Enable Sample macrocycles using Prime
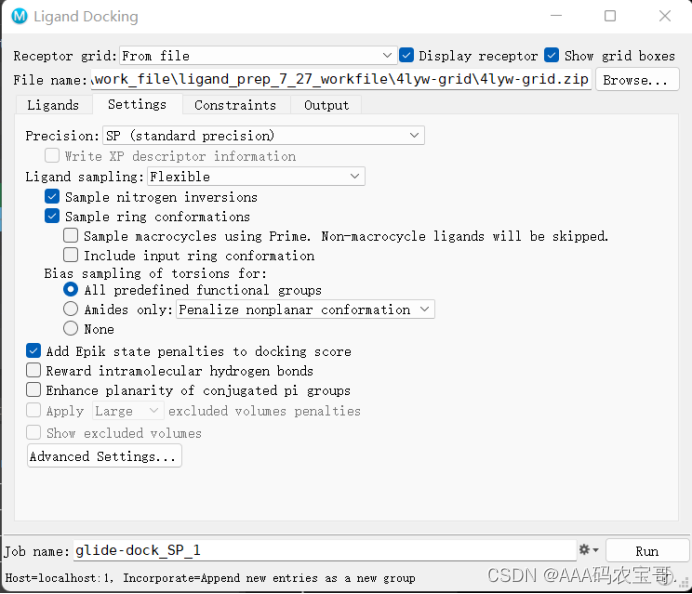The image size is (692, 594). pyautogui.click(x=71, y=235)
